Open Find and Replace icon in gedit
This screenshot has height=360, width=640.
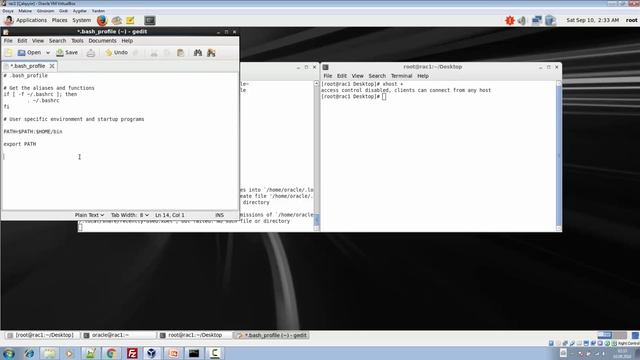(211, 53)
